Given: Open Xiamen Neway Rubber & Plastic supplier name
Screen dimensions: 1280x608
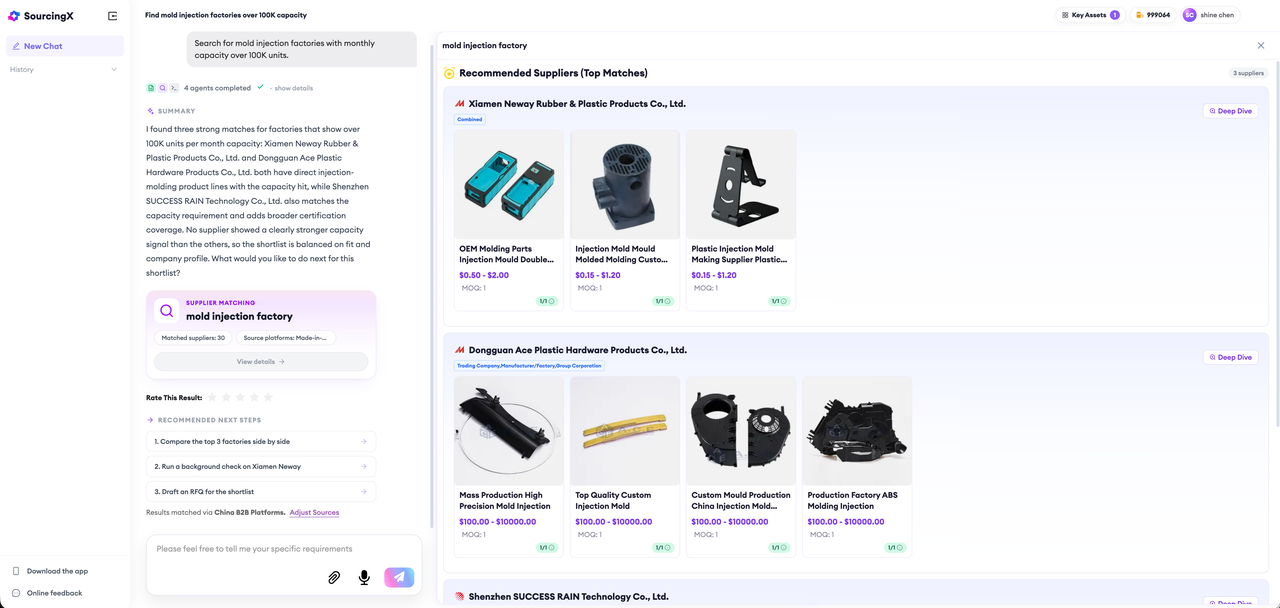Looking at the screenshot, I should coord(577,103).
